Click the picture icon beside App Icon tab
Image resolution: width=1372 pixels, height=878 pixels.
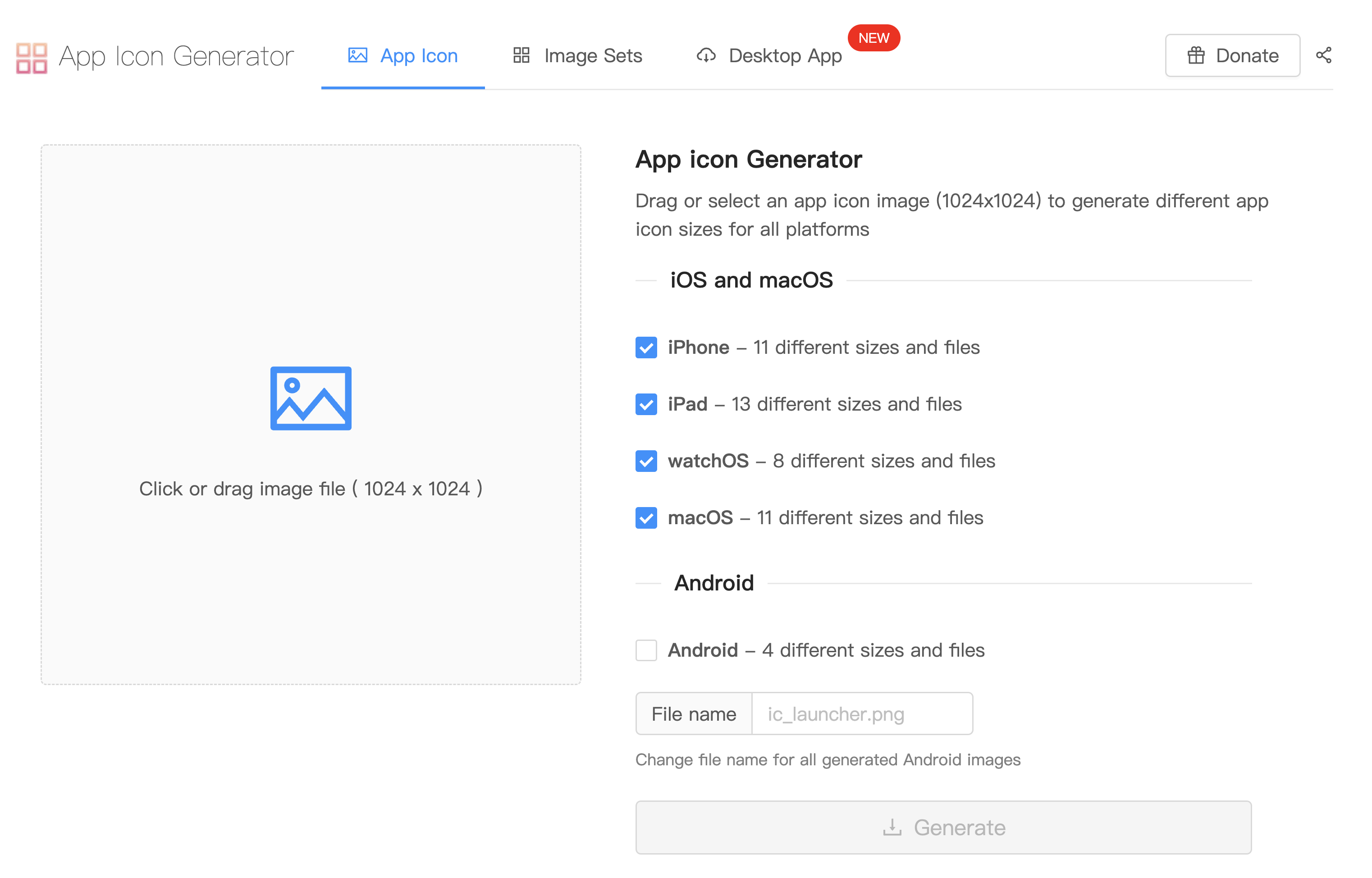click(357, 56)
